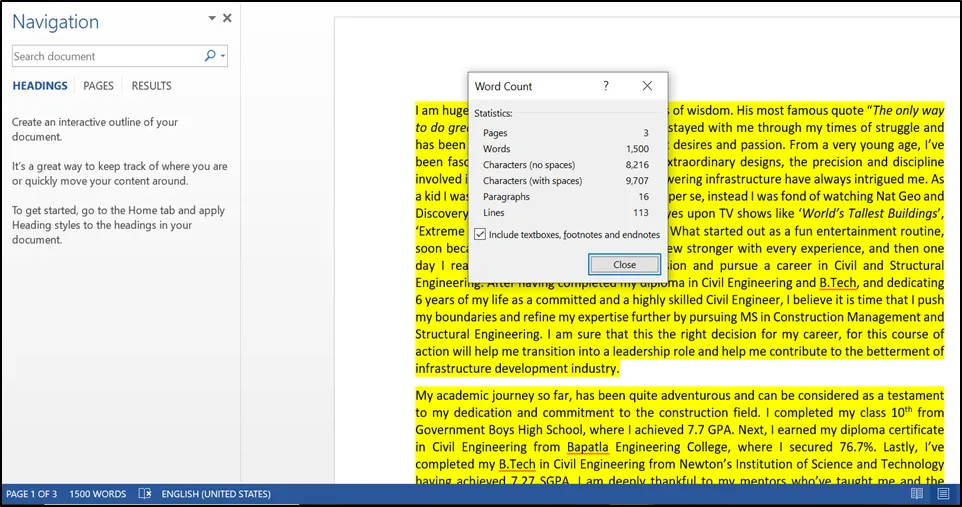Click the Navigation pane title
This screenshot has height=507, width=962.
[x=55, y=22]
